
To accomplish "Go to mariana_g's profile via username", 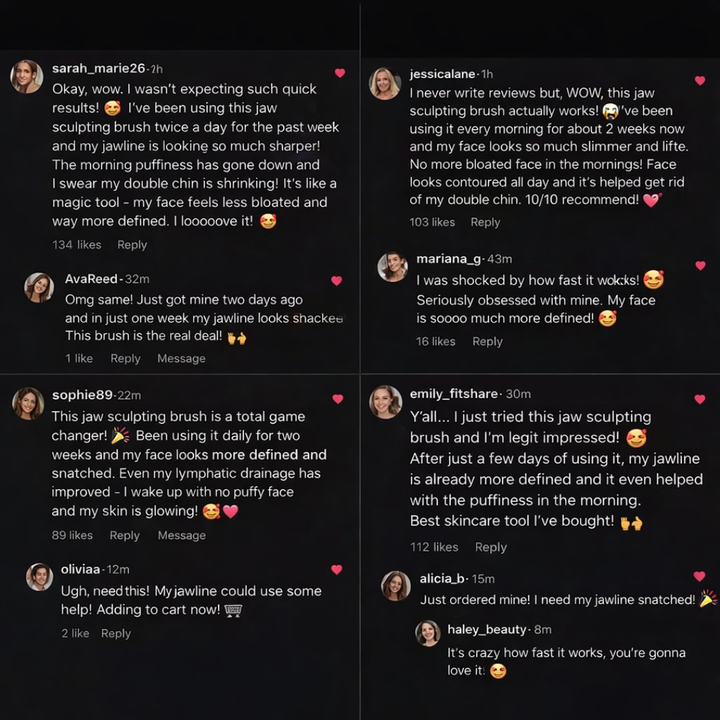I will 449,259.
